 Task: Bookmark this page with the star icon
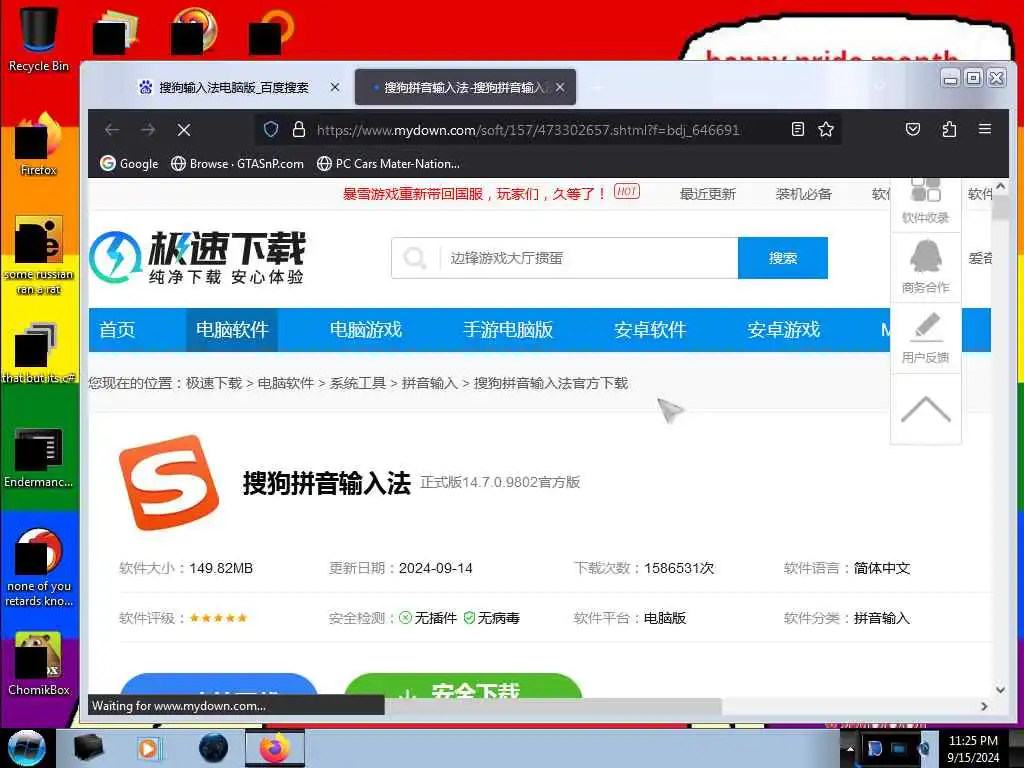[x=826, y=129]
